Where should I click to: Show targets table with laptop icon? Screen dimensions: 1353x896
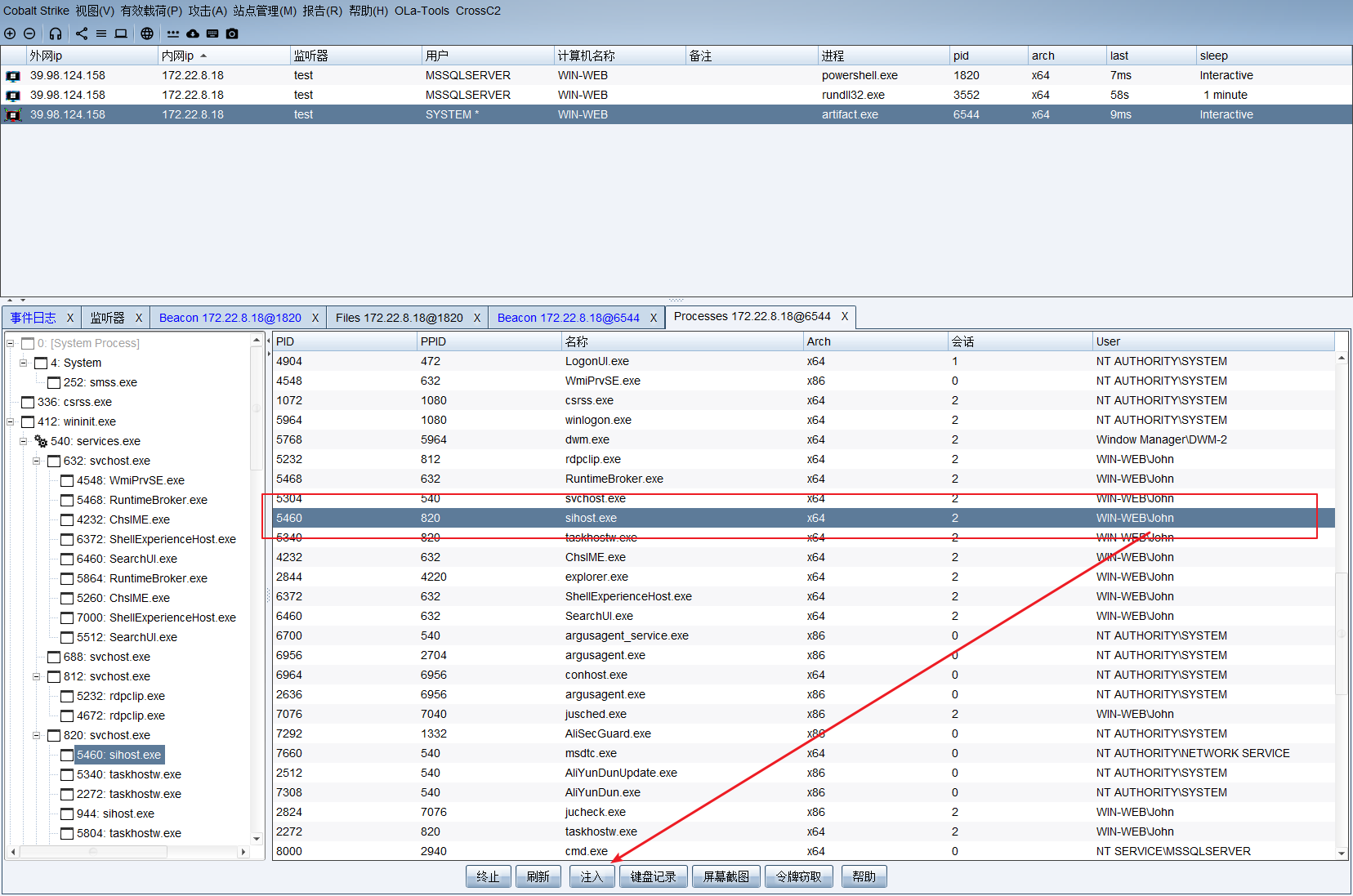121,33
